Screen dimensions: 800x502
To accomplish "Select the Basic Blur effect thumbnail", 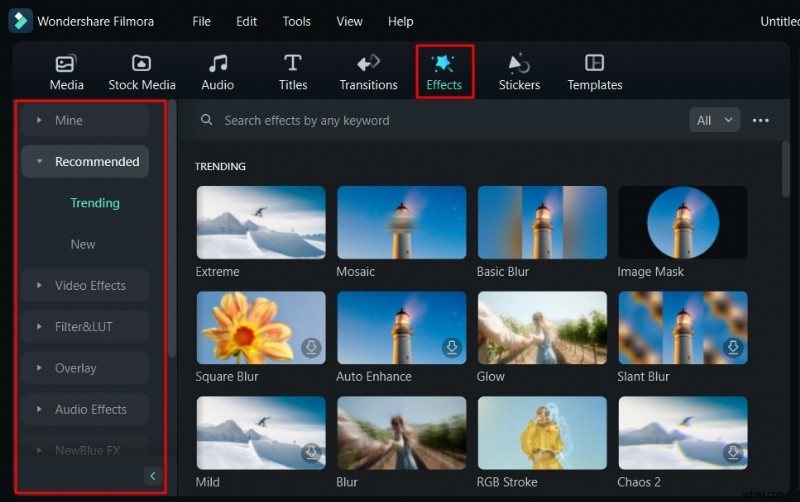I will tap(542, 222).
